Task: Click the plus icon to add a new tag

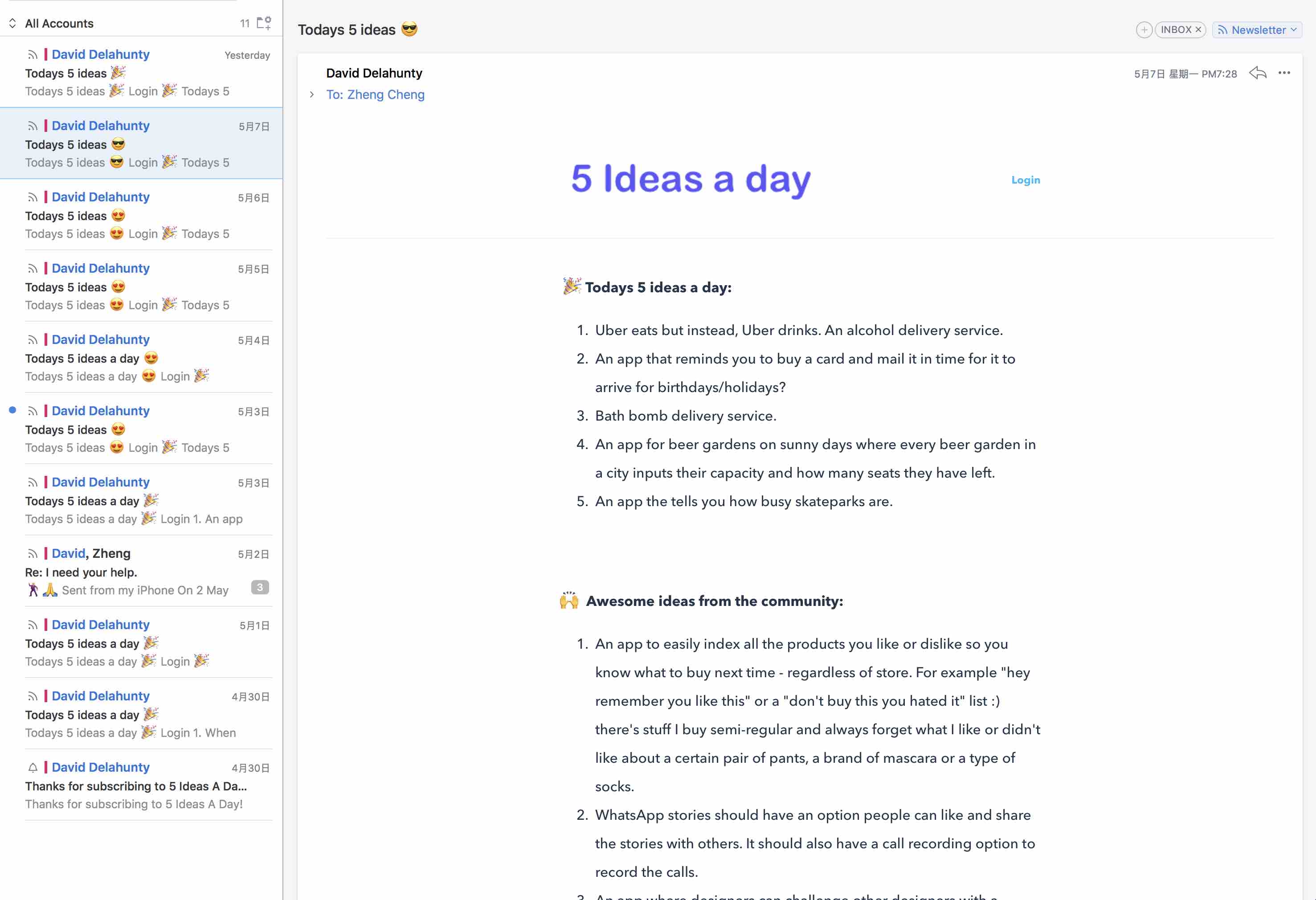Action: click(x=1144, y=29)
